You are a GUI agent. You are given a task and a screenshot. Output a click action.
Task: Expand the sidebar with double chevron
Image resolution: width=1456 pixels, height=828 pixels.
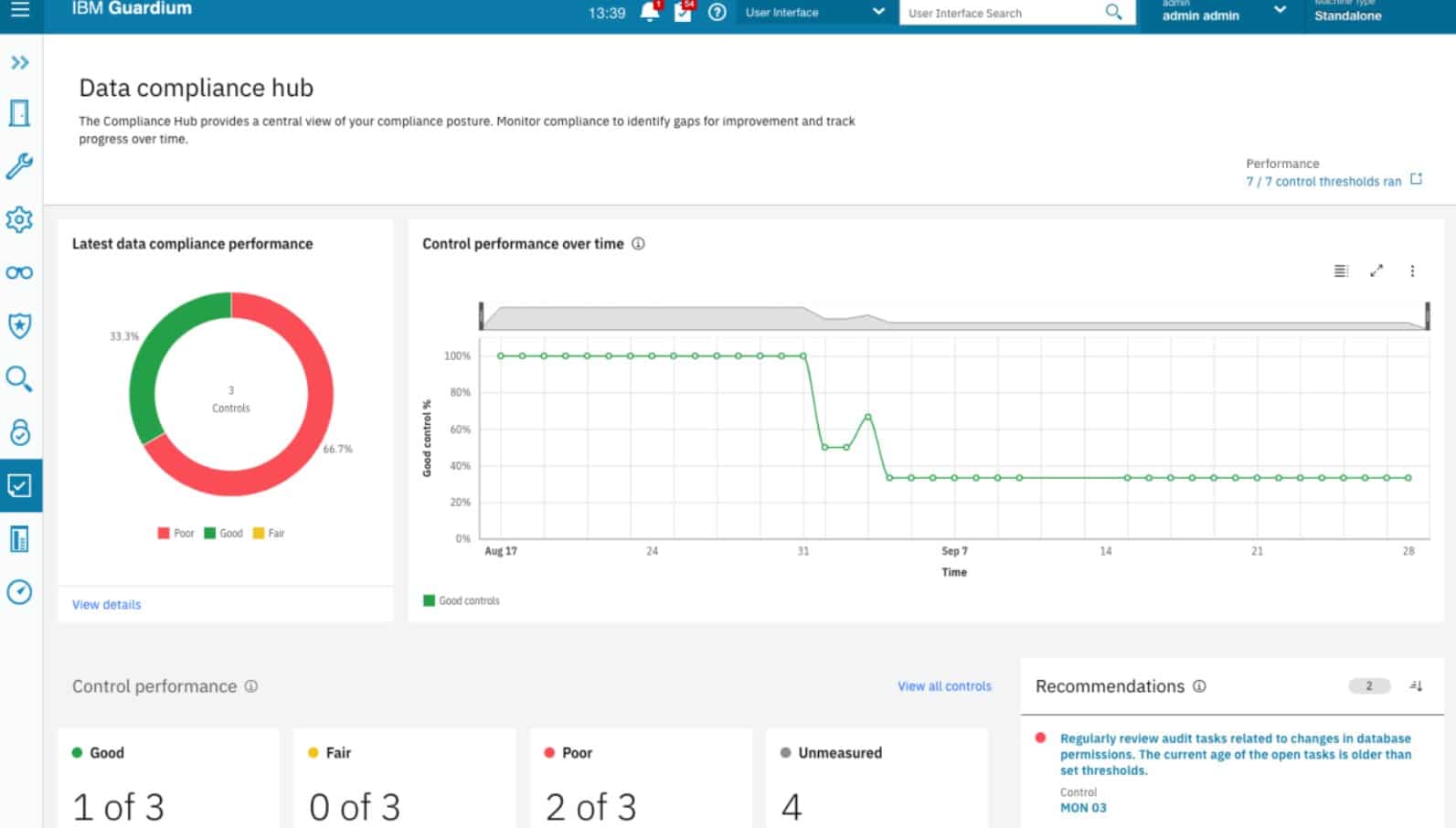(20, 62)
